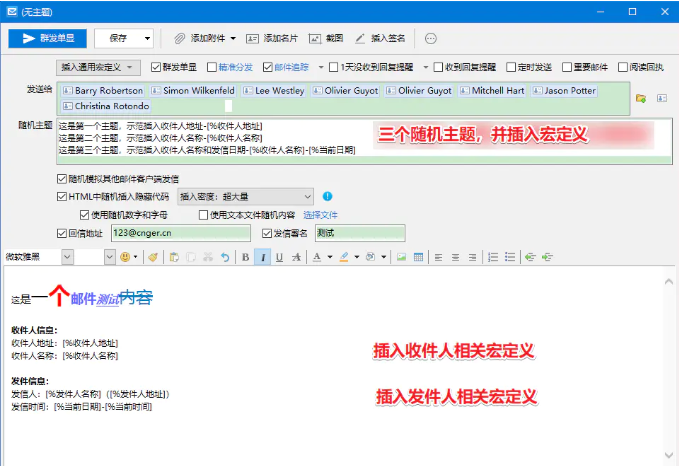The width and height of the screenshot is (679, 466).
Task: Enable 使用文本文件随机内容 checkbox
Action: [203, 215]
